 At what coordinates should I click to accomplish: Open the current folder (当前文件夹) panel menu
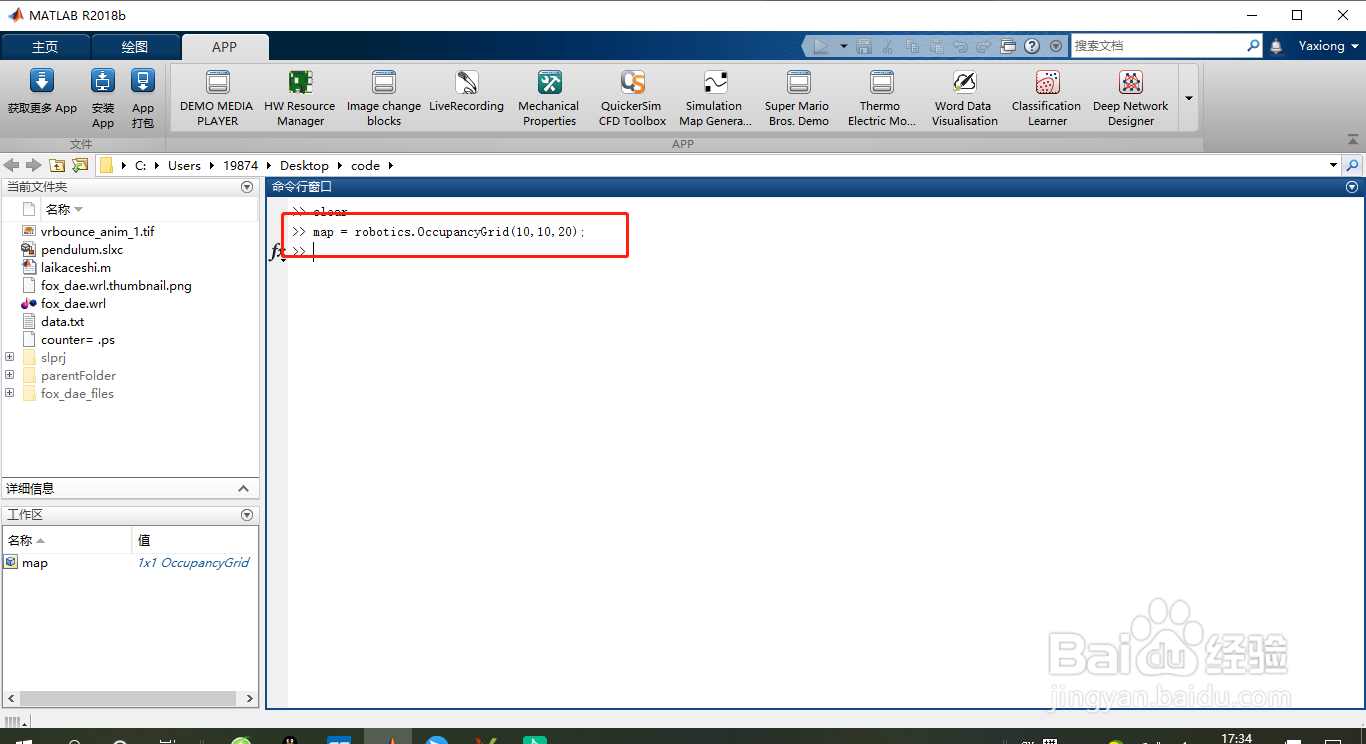[247, 187]
